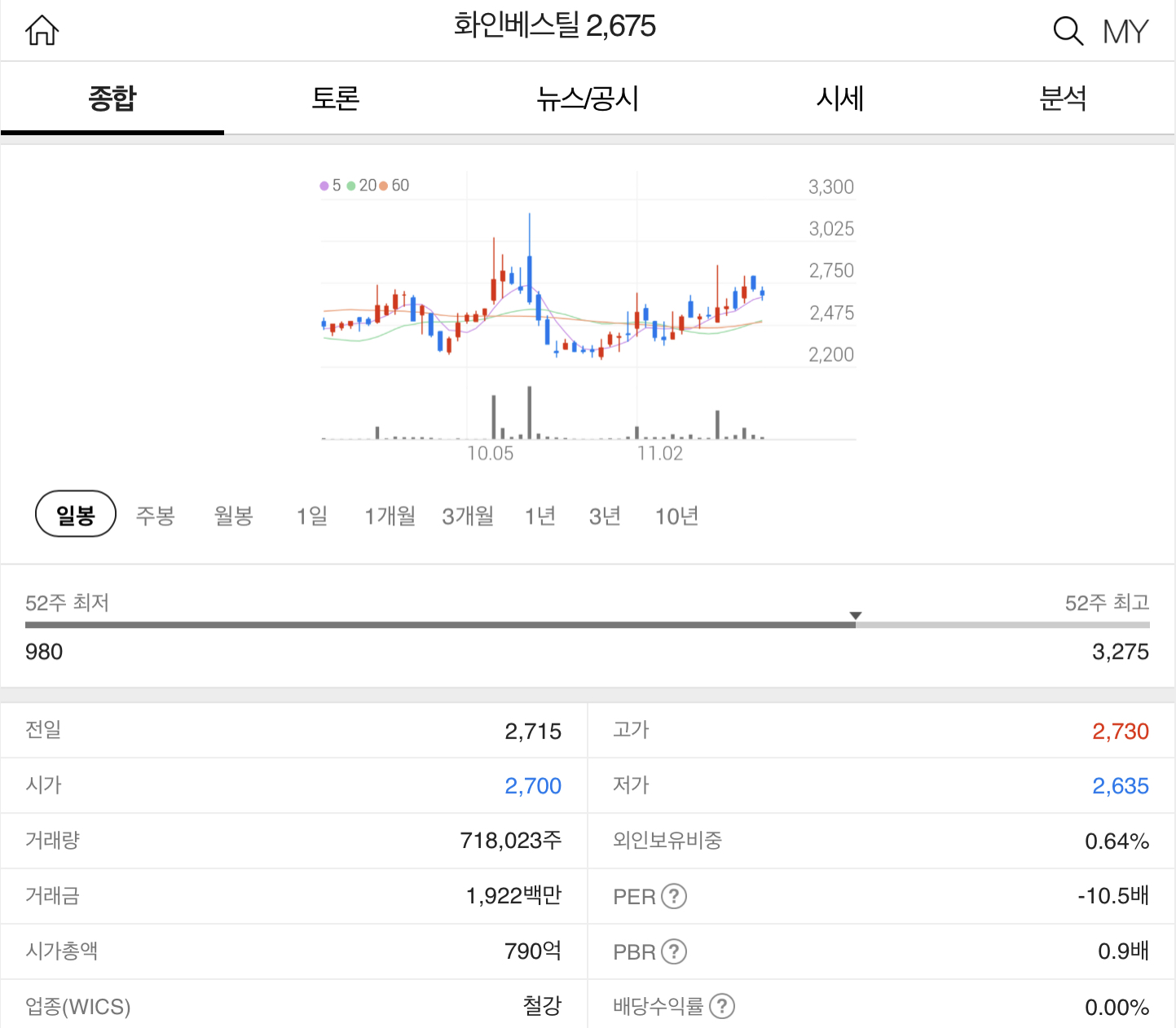Click the 2,750 price axis label
The image size is (1176, 1028).
point(831,271)
